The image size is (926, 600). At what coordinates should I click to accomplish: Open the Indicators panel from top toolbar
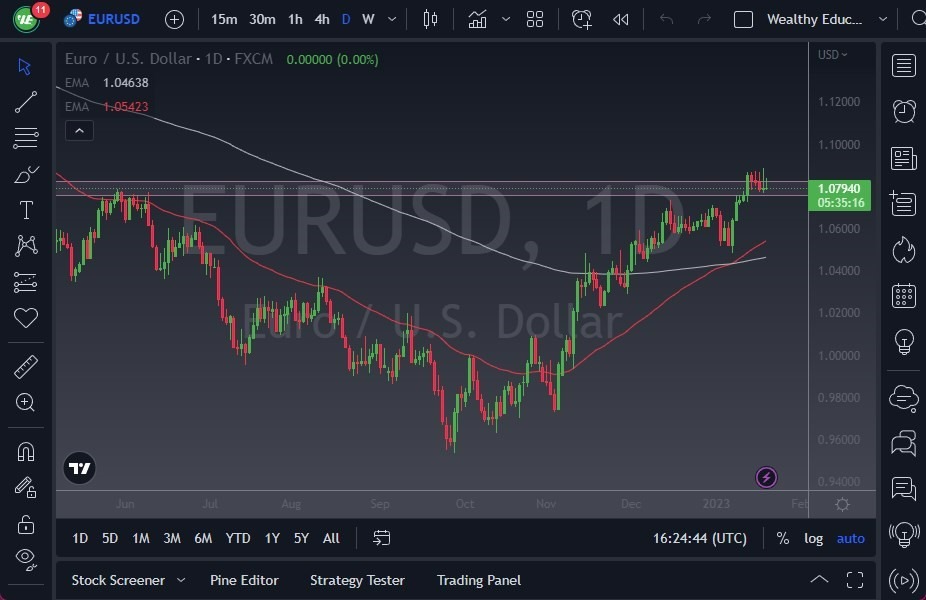tap(477, 18)
